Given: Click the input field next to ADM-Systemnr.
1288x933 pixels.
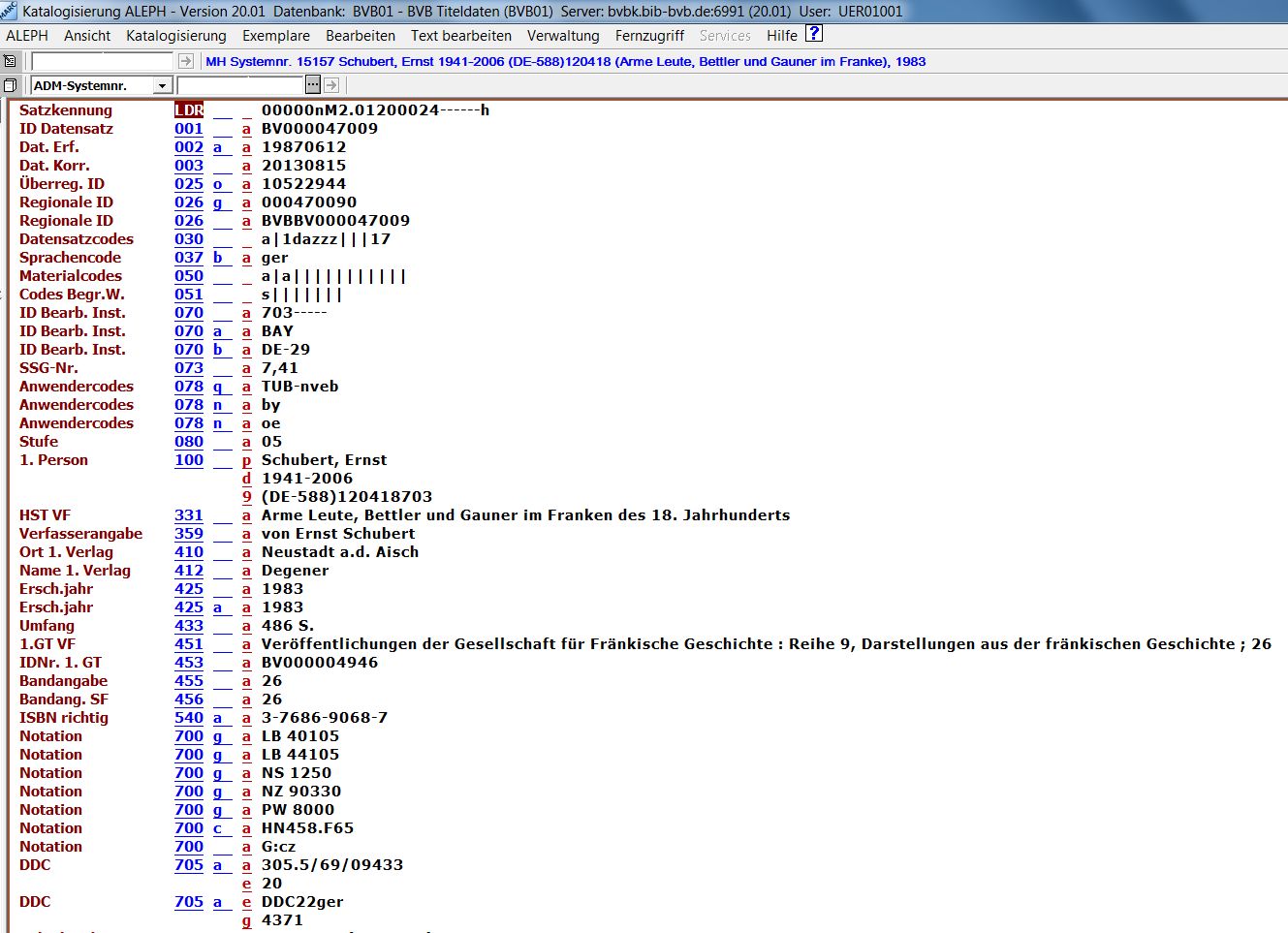Looking at the screenshot, I should 240,85.
